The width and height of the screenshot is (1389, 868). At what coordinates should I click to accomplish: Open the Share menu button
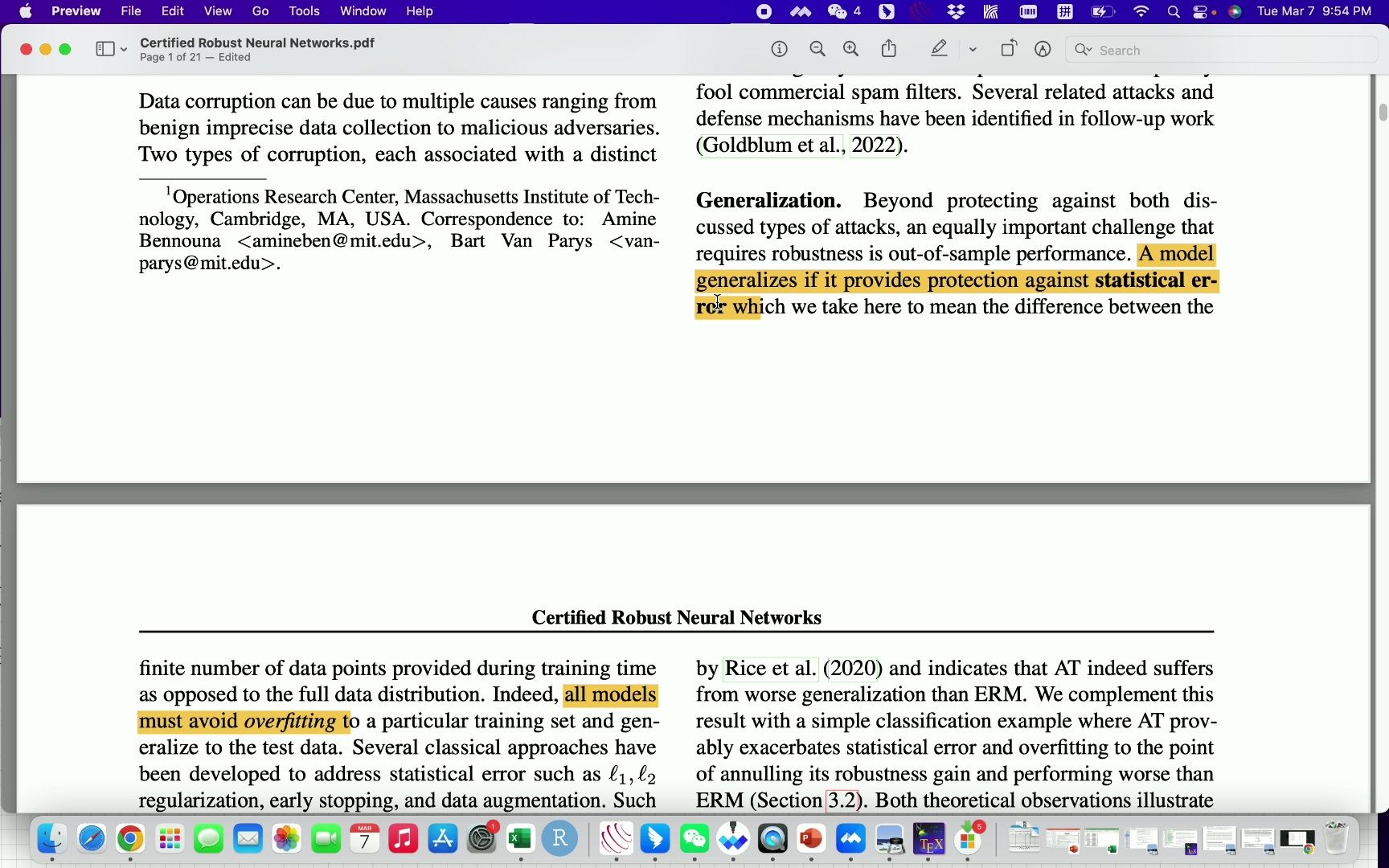click(889, 49)
